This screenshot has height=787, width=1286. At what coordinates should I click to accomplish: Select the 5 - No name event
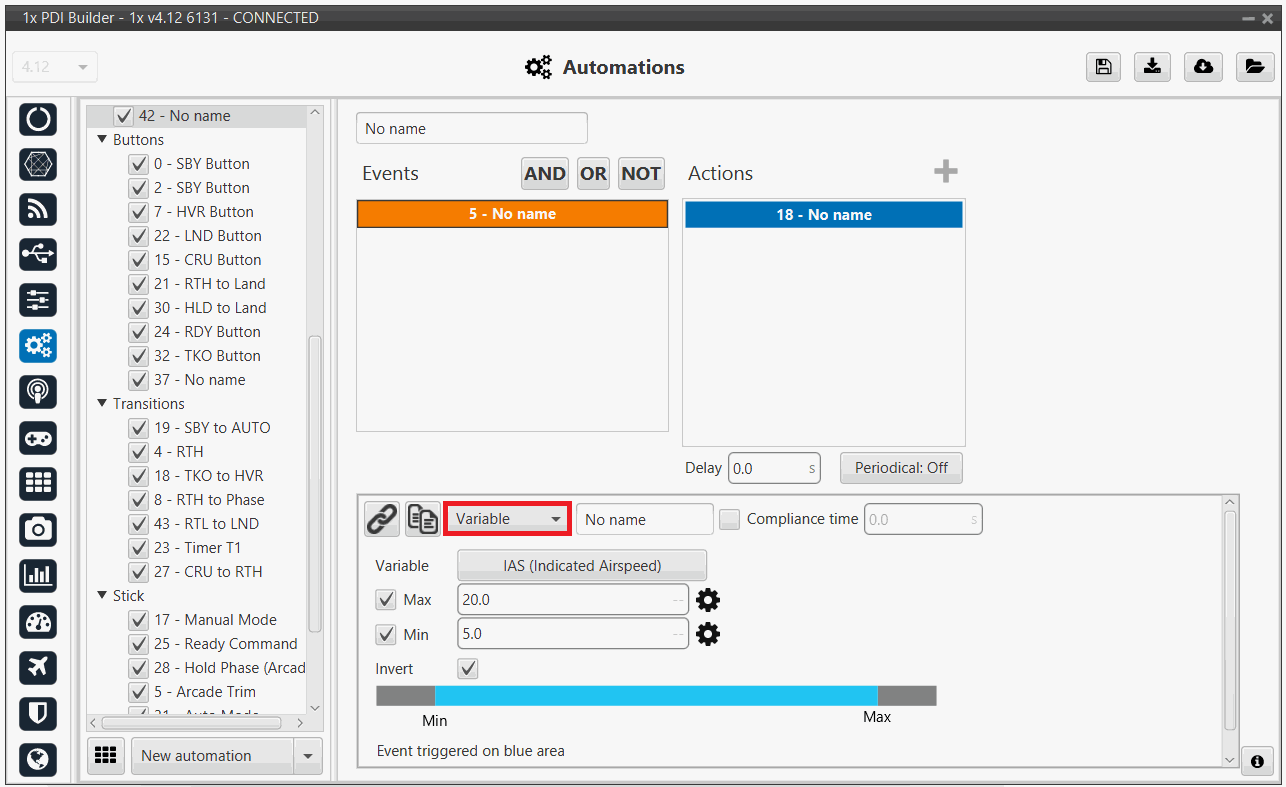[x=512, y=214]
